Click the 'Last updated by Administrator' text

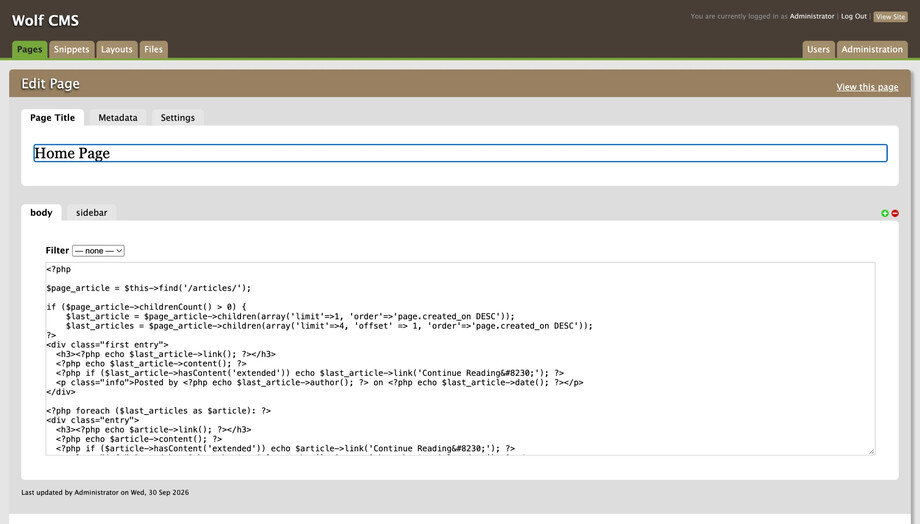(x=105, y=492)
